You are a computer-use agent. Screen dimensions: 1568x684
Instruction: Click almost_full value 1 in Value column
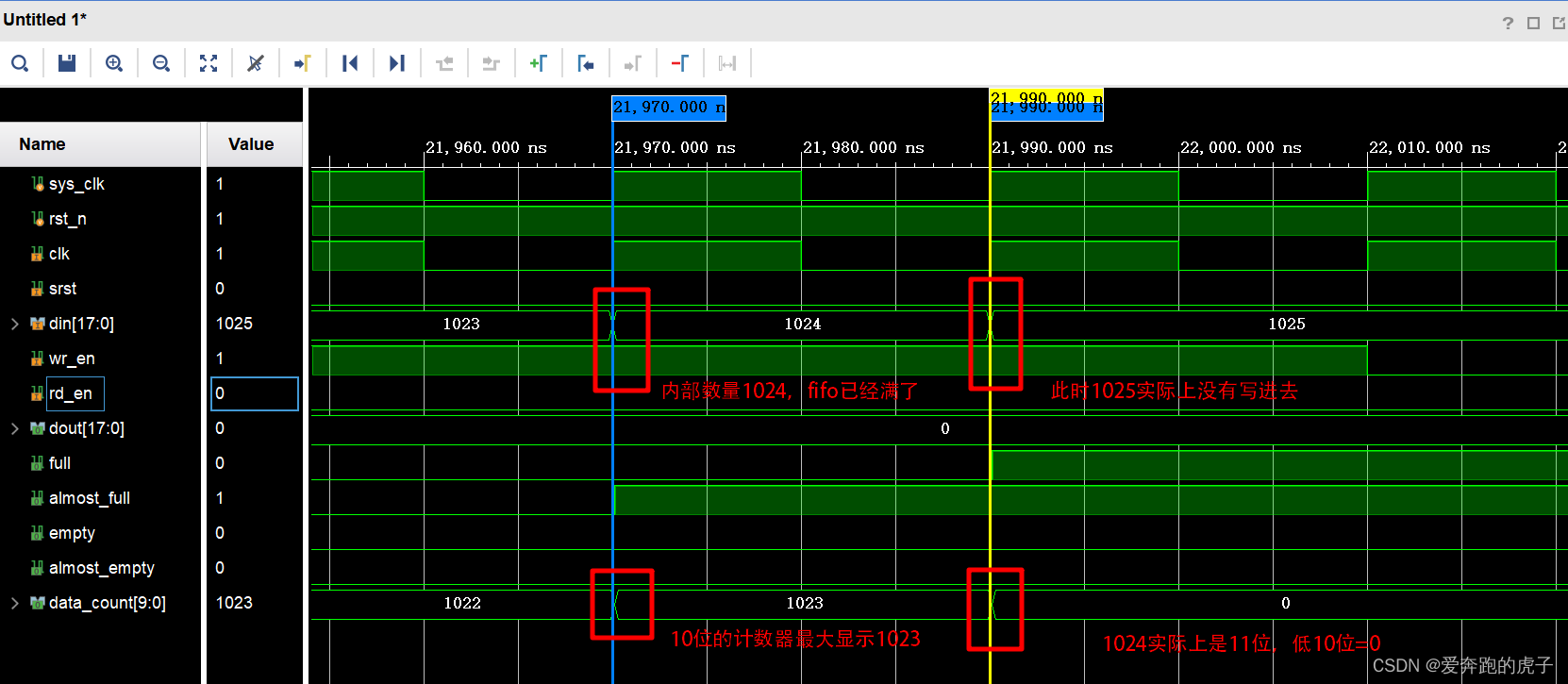(220, 498)
